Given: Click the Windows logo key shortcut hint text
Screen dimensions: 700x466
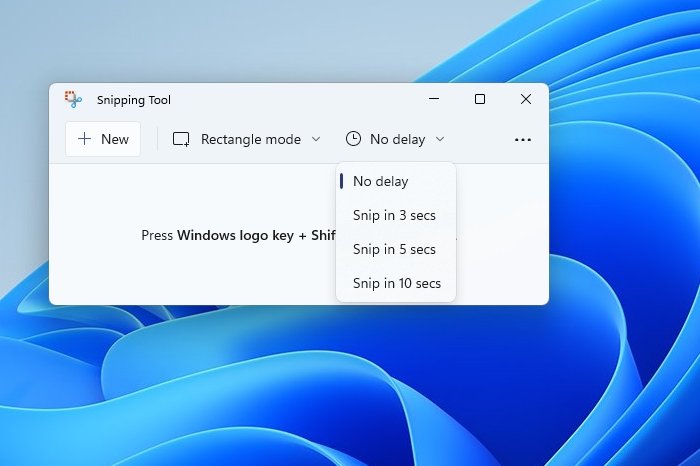Looking at the screenshot, I should (x=239, y=235).
